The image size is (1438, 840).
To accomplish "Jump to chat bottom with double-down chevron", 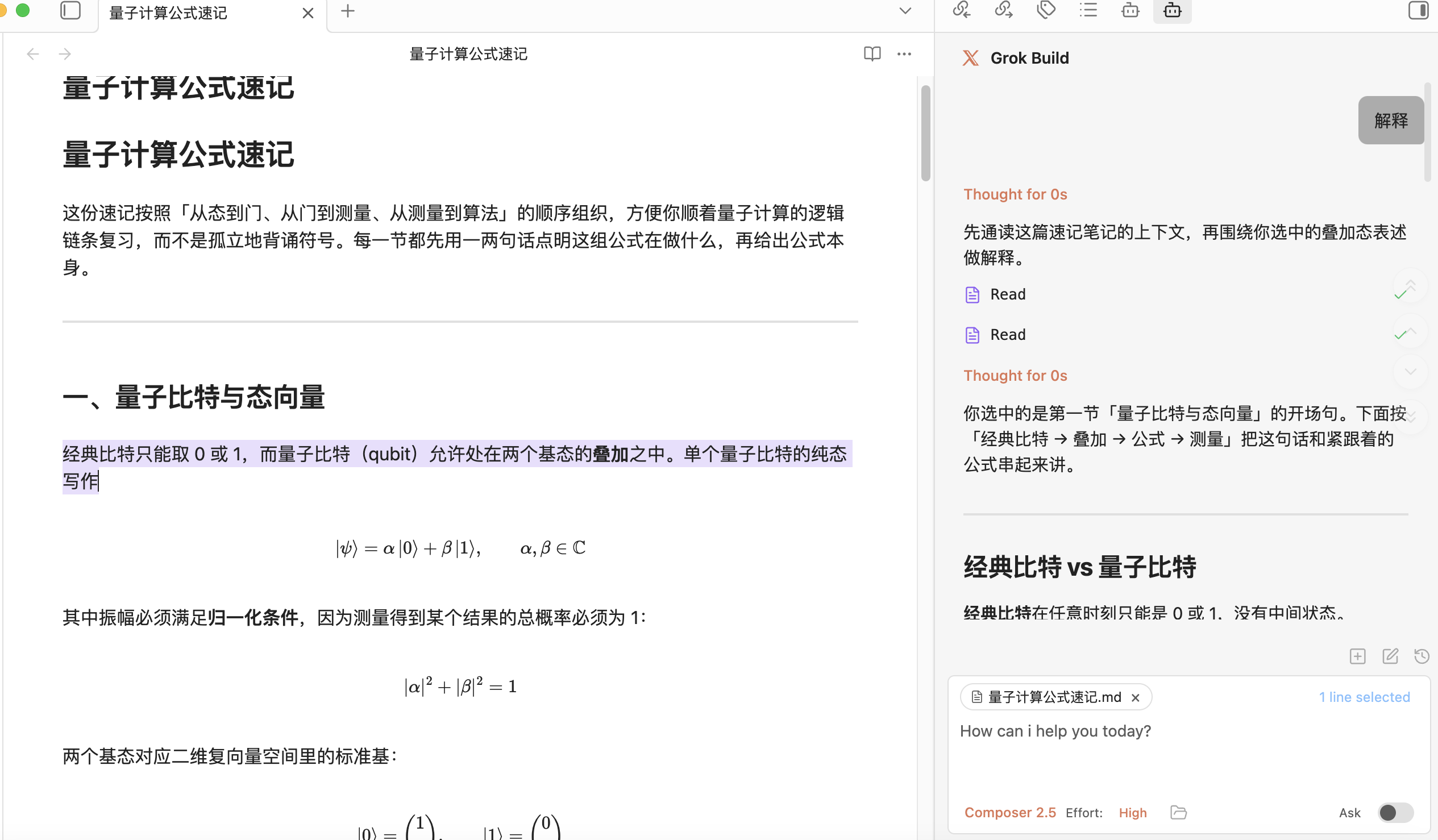I will [1411, 416].
